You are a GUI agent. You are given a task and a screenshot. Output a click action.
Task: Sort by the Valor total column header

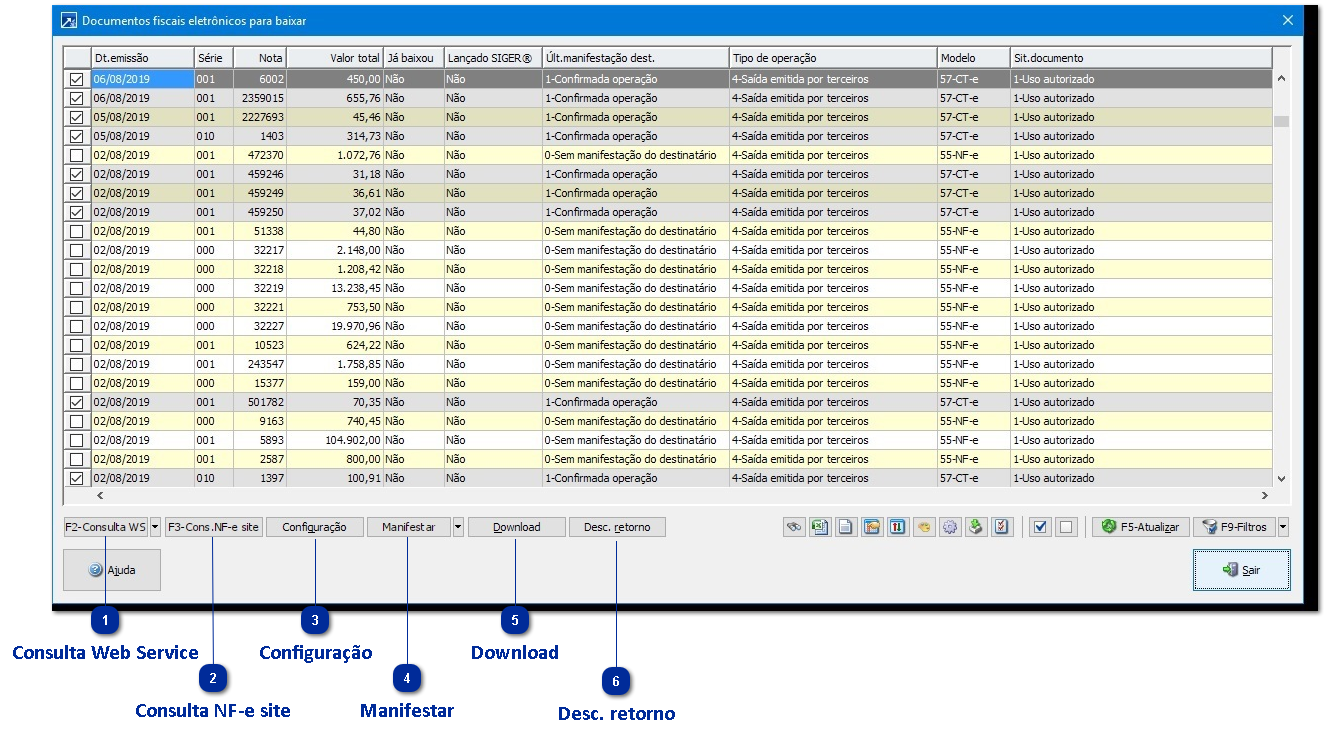point(334,58)
